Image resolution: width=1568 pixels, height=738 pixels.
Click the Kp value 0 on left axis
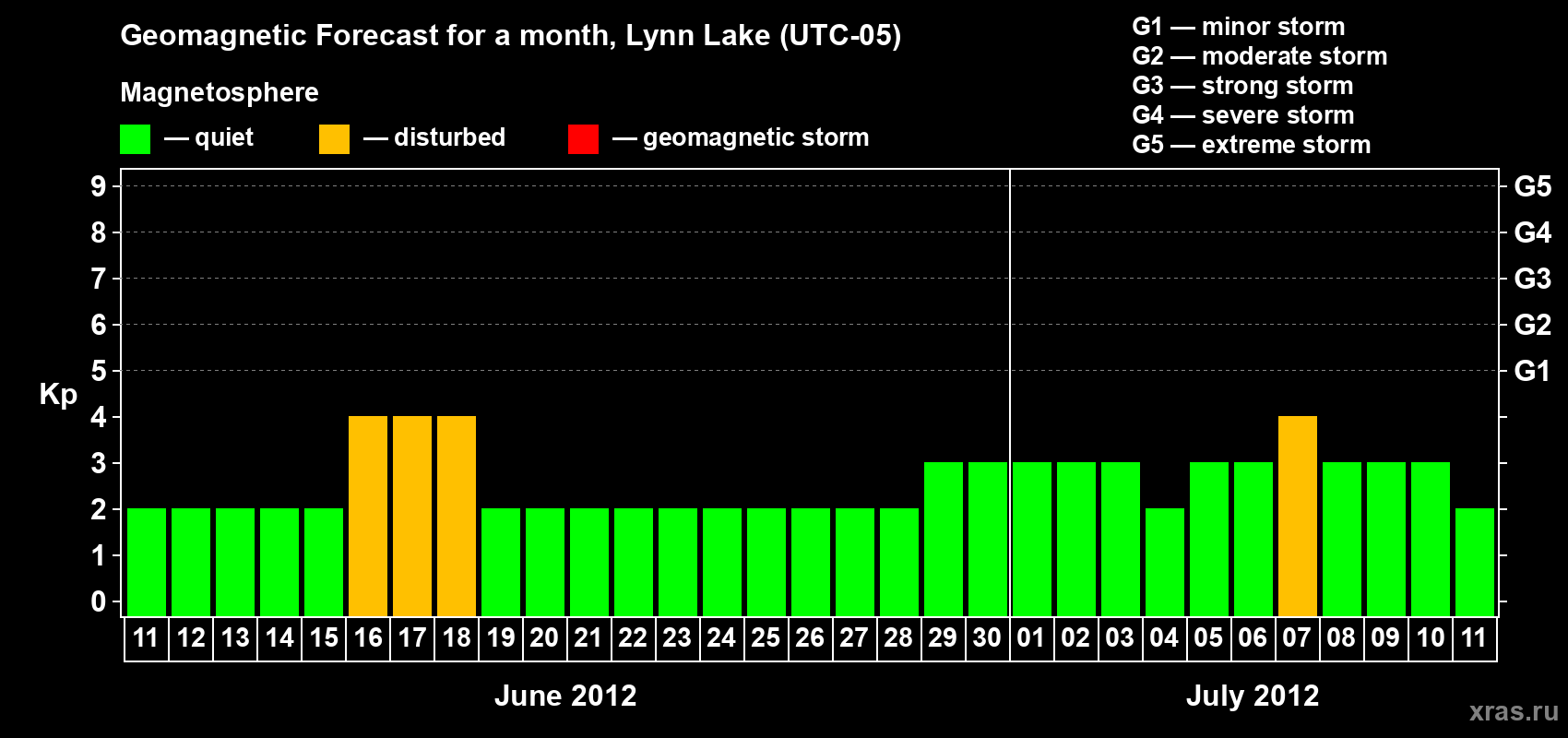coord(99,601)
